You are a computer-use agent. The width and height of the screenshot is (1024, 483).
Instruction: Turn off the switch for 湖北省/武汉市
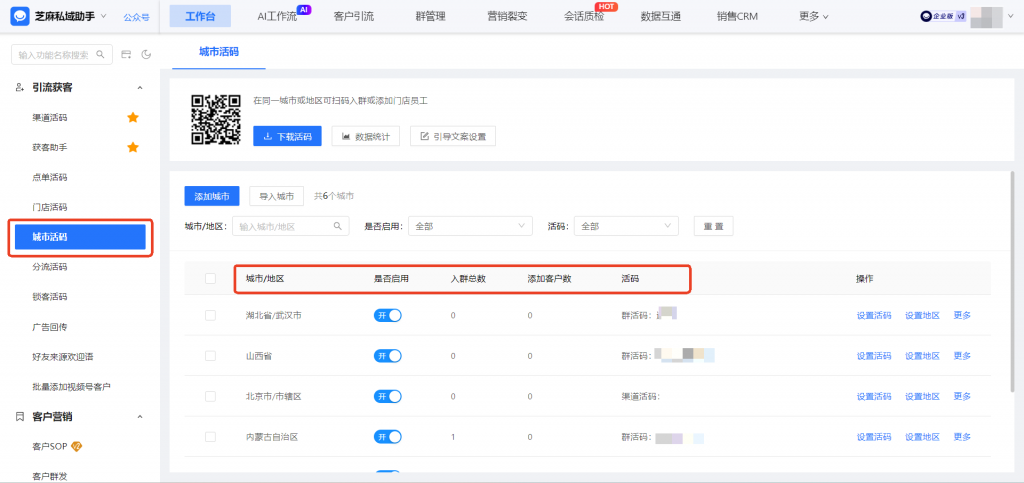tap(388, 315)
